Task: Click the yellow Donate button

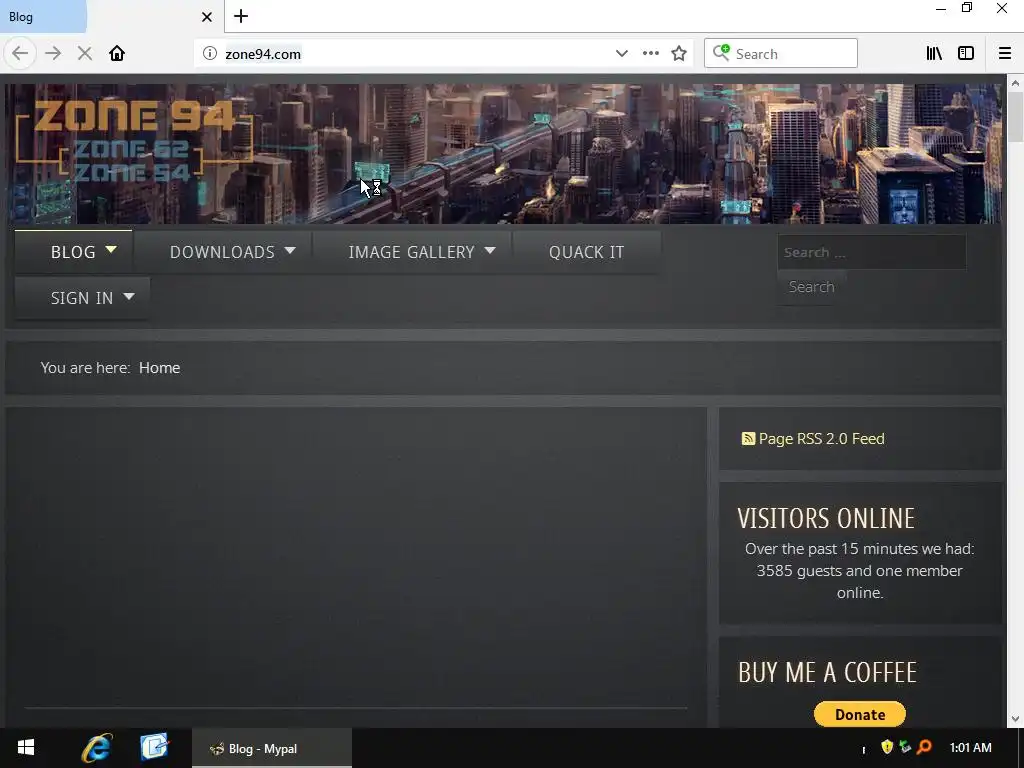Action: point(859,714)
